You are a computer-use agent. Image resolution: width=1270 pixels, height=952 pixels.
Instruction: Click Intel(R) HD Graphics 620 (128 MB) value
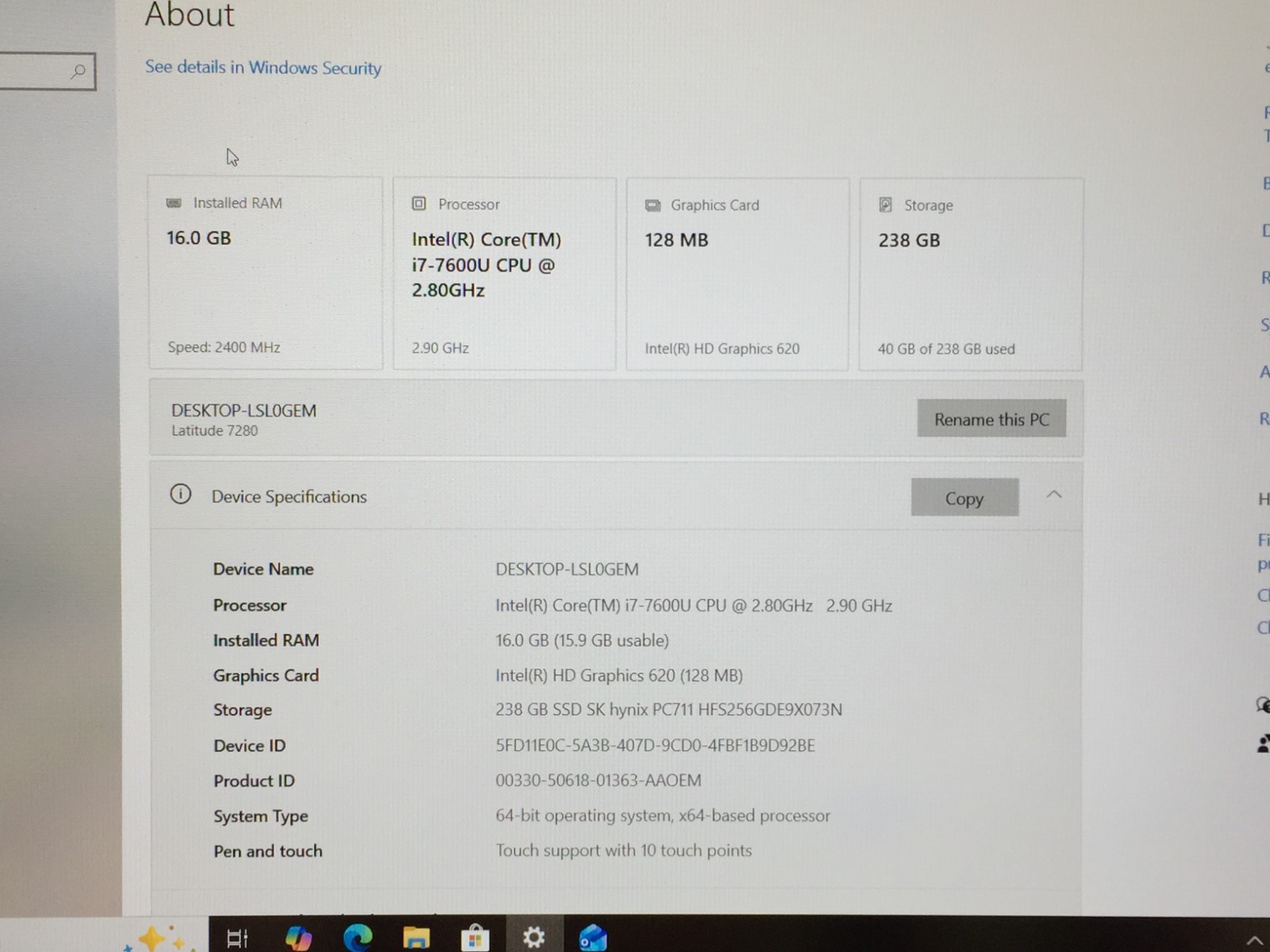point(619,675)
